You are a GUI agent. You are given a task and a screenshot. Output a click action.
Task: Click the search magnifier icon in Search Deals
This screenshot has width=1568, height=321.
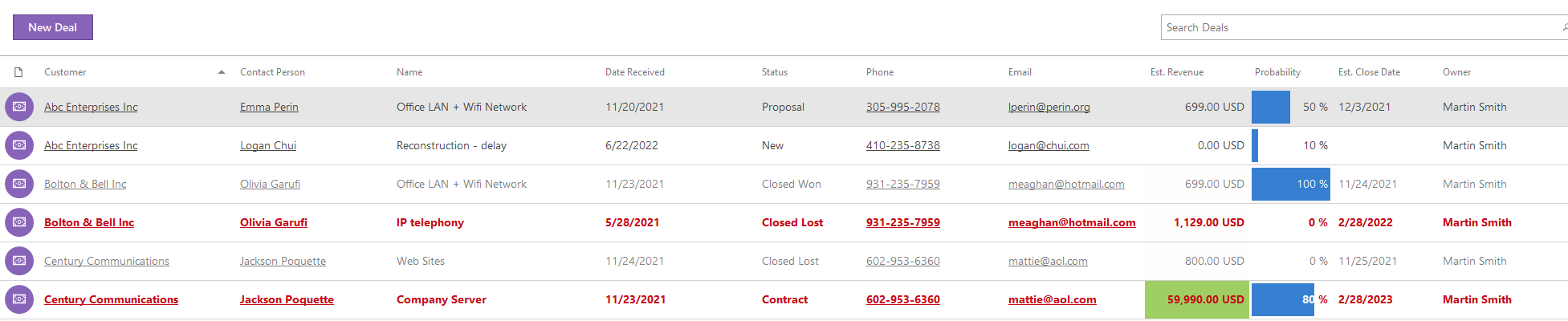click(x=1564, y=27)
